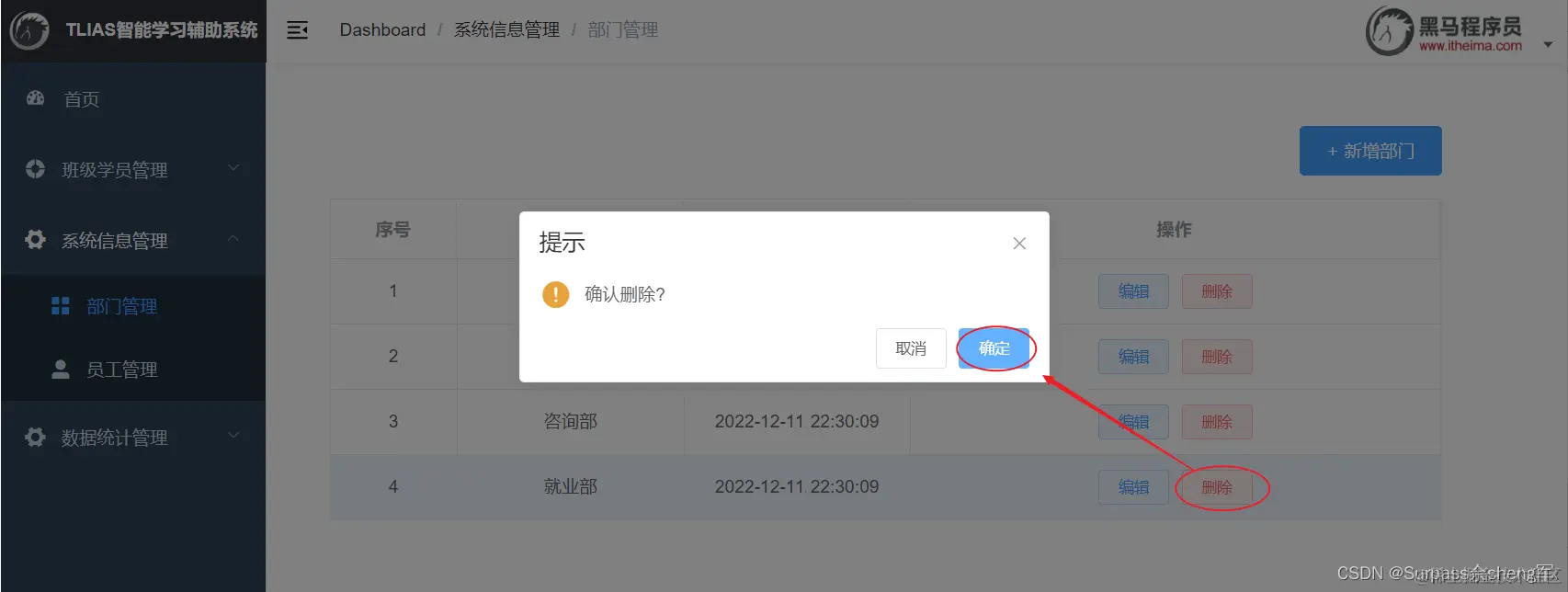Click the Dashboard breadcrumb link
The image size is (1568, 592).
382,30
